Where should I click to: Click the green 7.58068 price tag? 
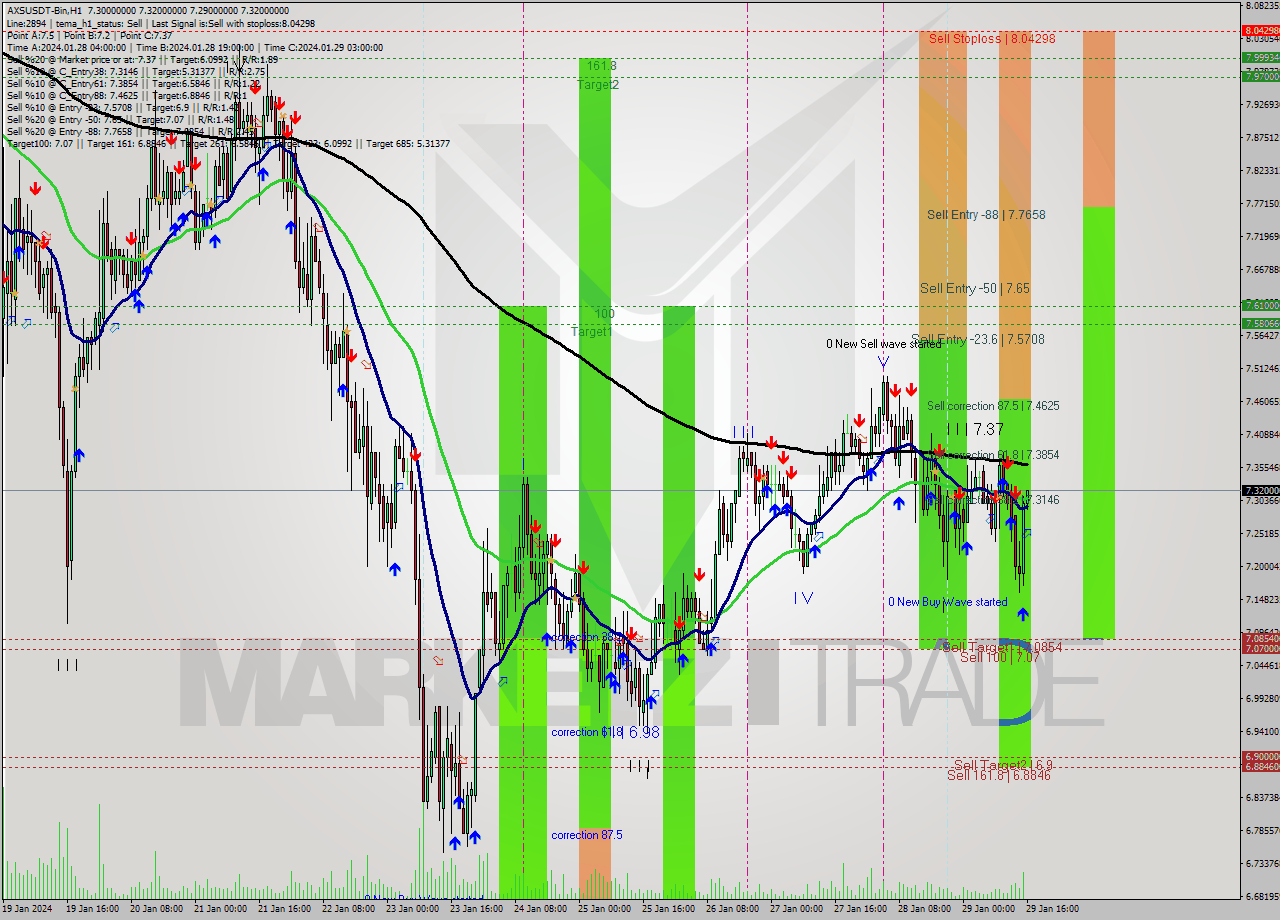[1260, 323]
